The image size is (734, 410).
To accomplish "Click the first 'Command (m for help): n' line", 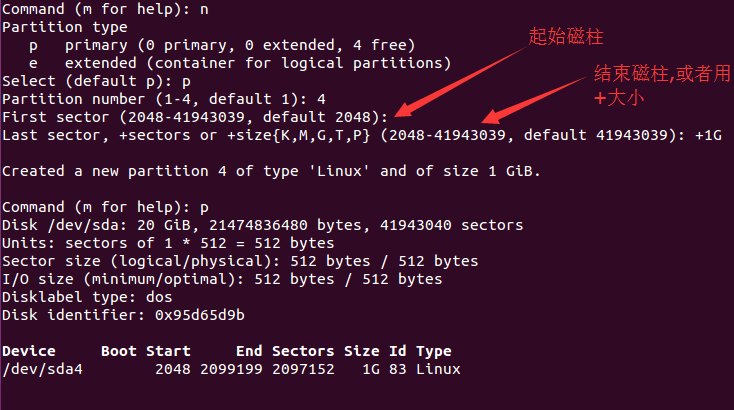I will point(105,9).
